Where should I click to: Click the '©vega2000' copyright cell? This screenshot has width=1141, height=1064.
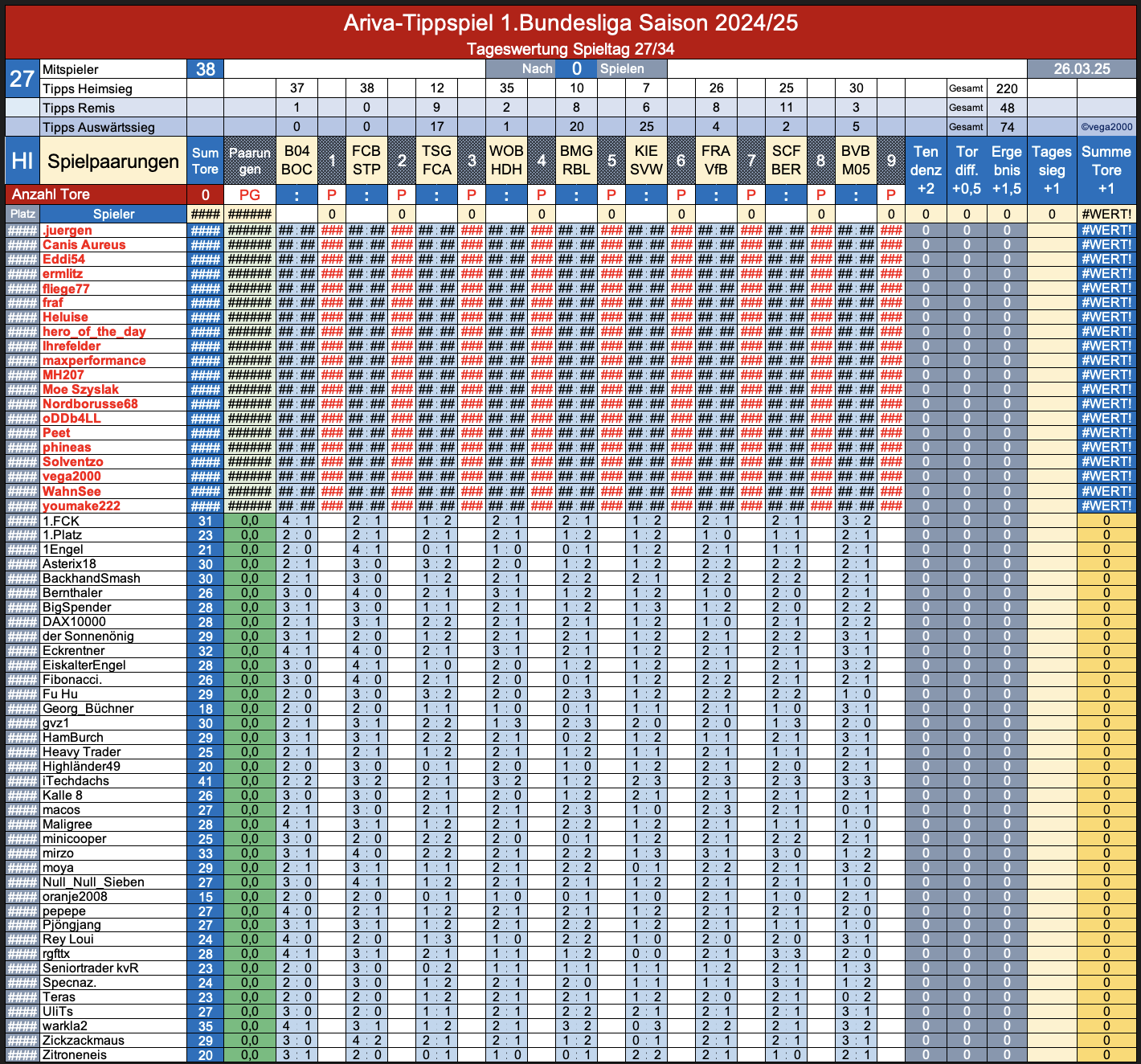pos(1106,127)
